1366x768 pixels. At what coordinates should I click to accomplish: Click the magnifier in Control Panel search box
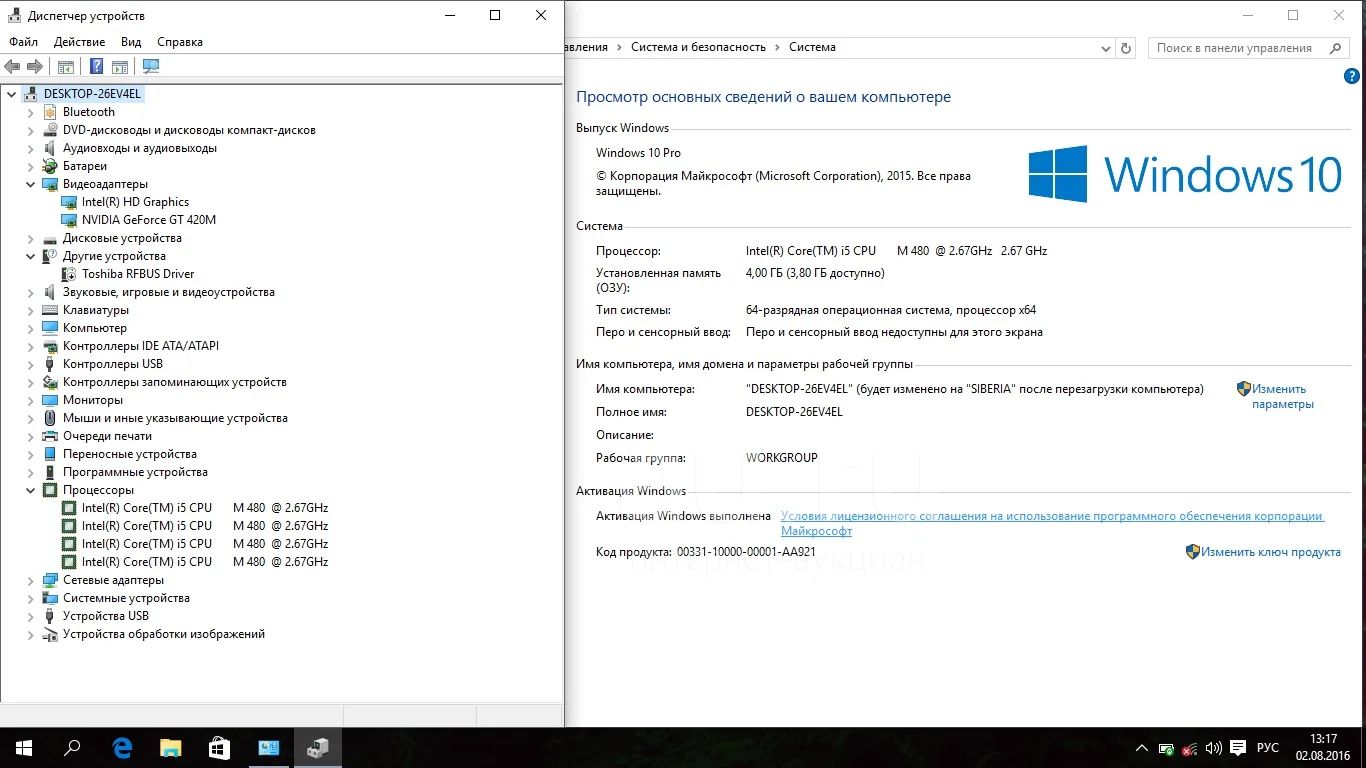pyautogui.click(x=1335, y=48)
